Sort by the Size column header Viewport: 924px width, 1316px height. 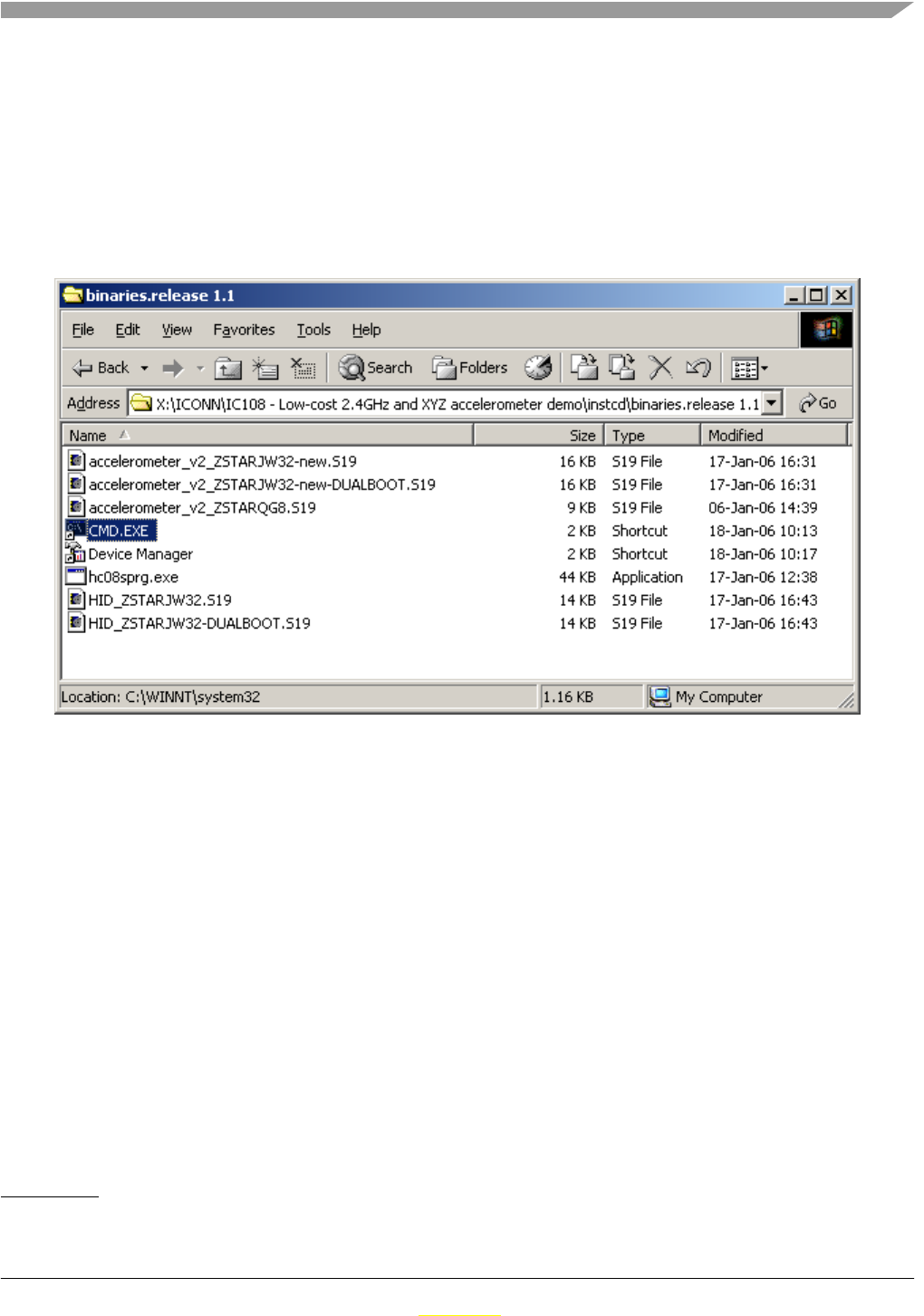point(539,436)
